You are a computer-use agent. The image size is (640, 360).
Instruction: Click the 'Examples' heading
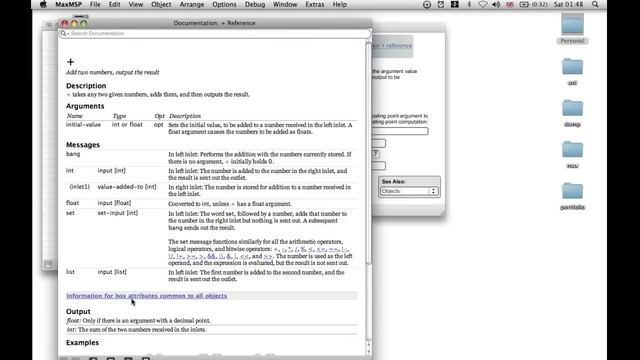pos(82,342)
